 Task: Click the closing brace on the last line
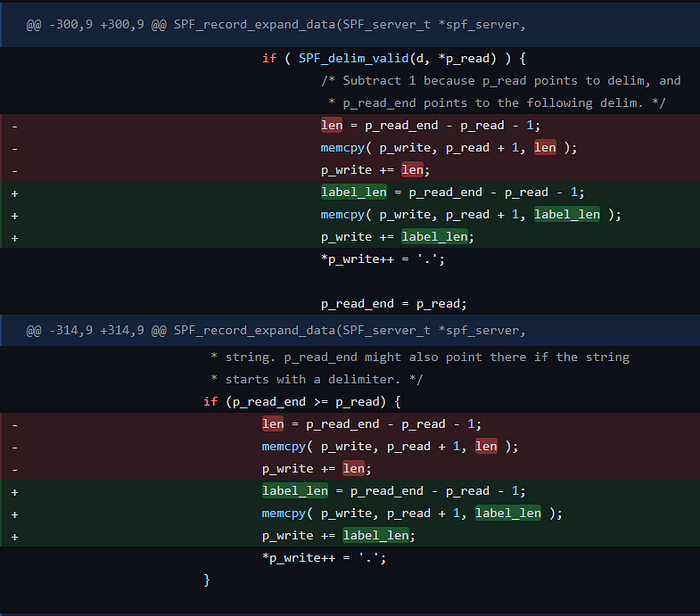point(207,579)
